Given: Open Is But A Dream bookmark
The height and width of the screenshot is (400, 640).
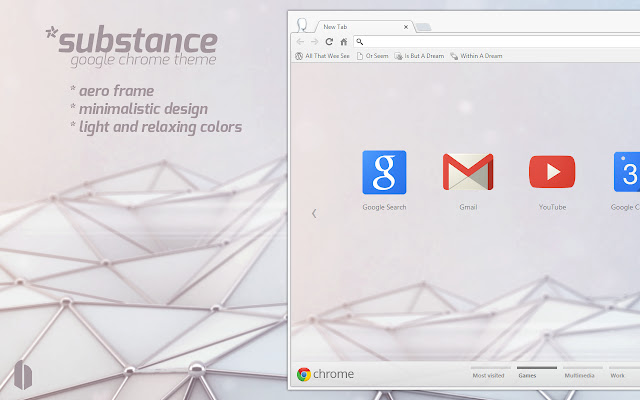Looking at the screenshot, I should pos(419,56).
